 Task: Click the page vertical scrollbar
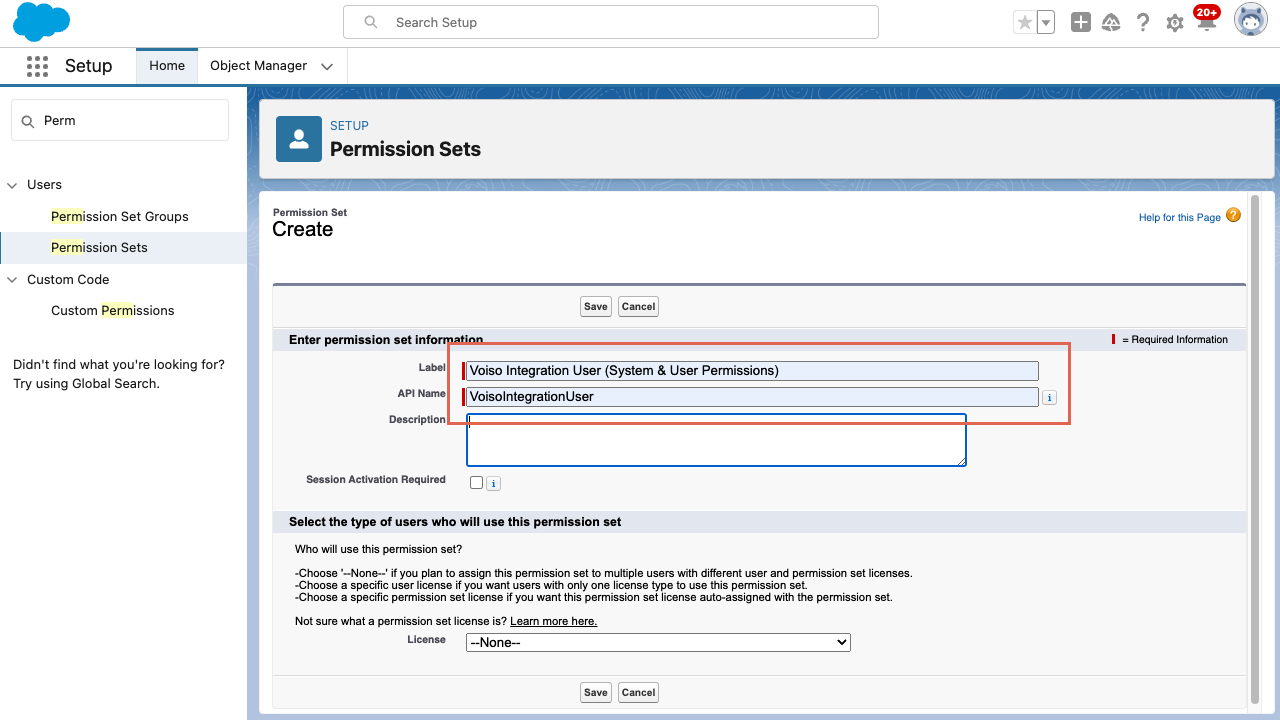click(x=1256, y=450)
